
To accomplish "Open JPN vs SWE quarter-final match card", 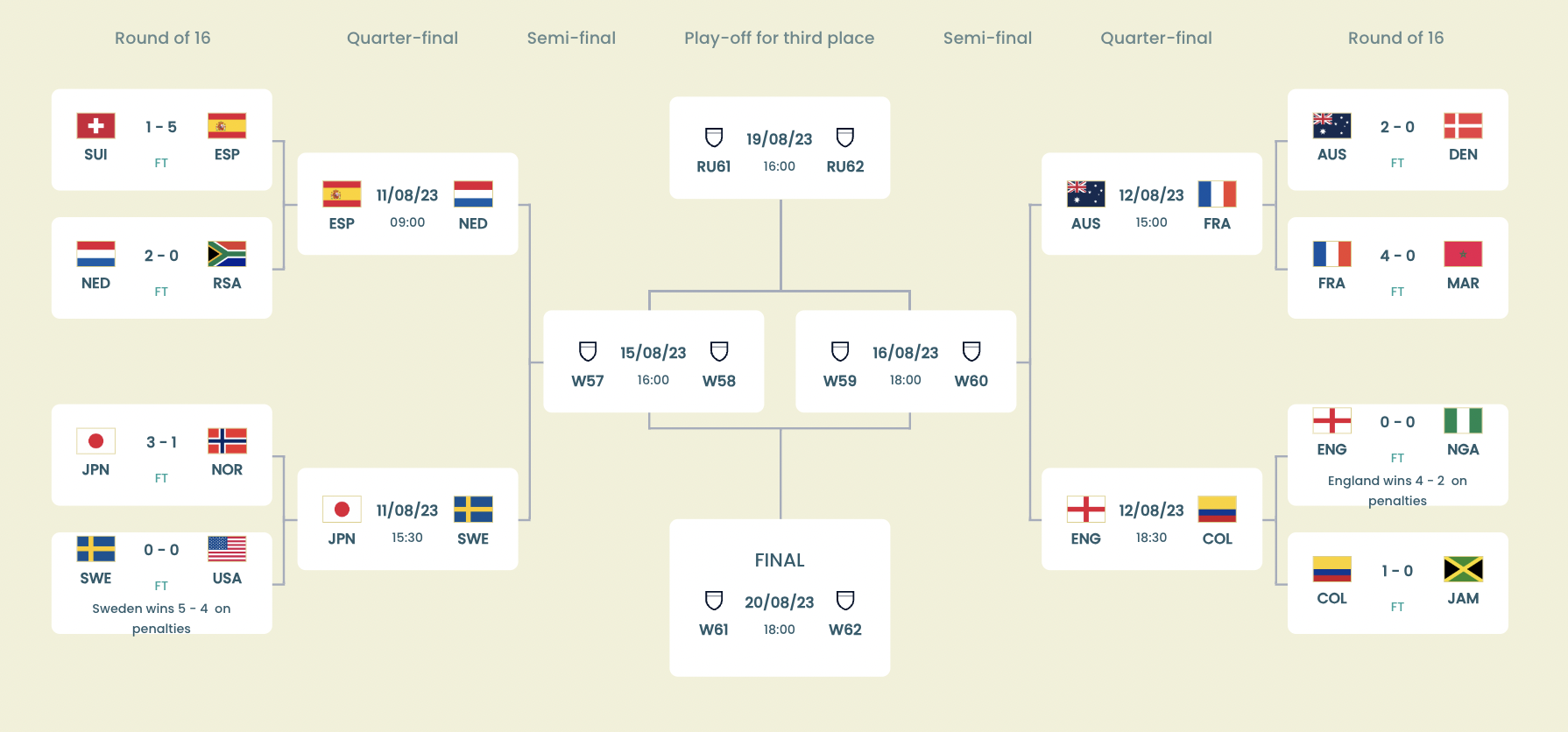I will pyautogui.click(x=407, y=519).
